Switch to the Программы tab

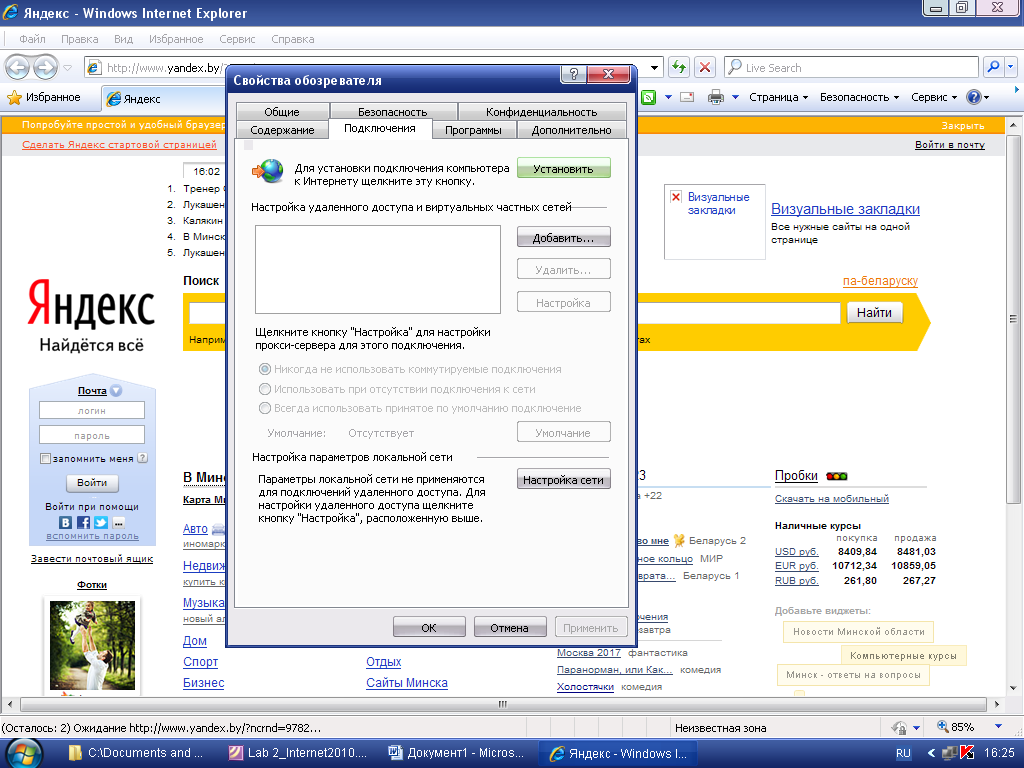[473, 130]
